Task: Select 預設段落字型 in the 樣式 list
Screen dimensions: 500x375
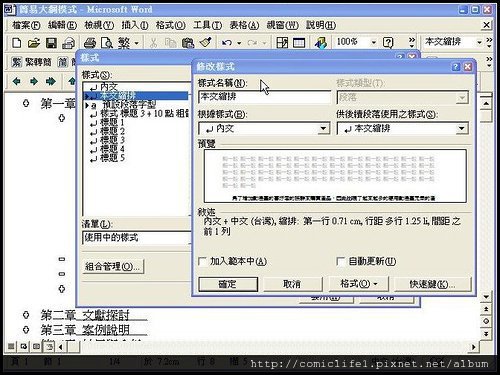Action: coord(129,105)
